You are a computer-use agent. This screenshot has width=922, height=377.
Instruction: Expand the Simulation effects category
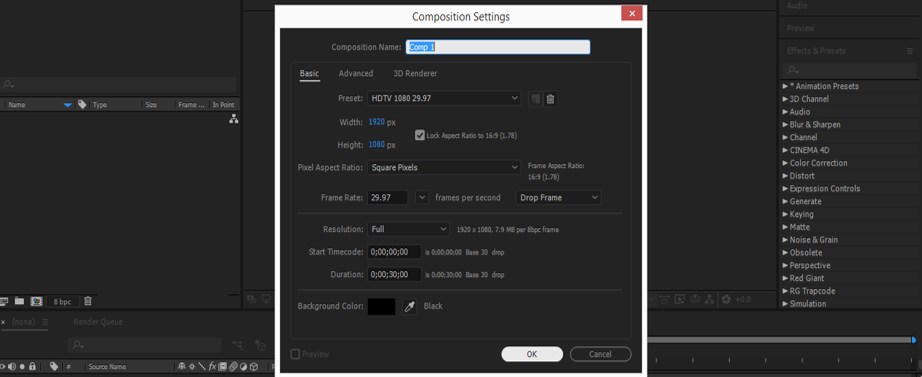[786, 303]
